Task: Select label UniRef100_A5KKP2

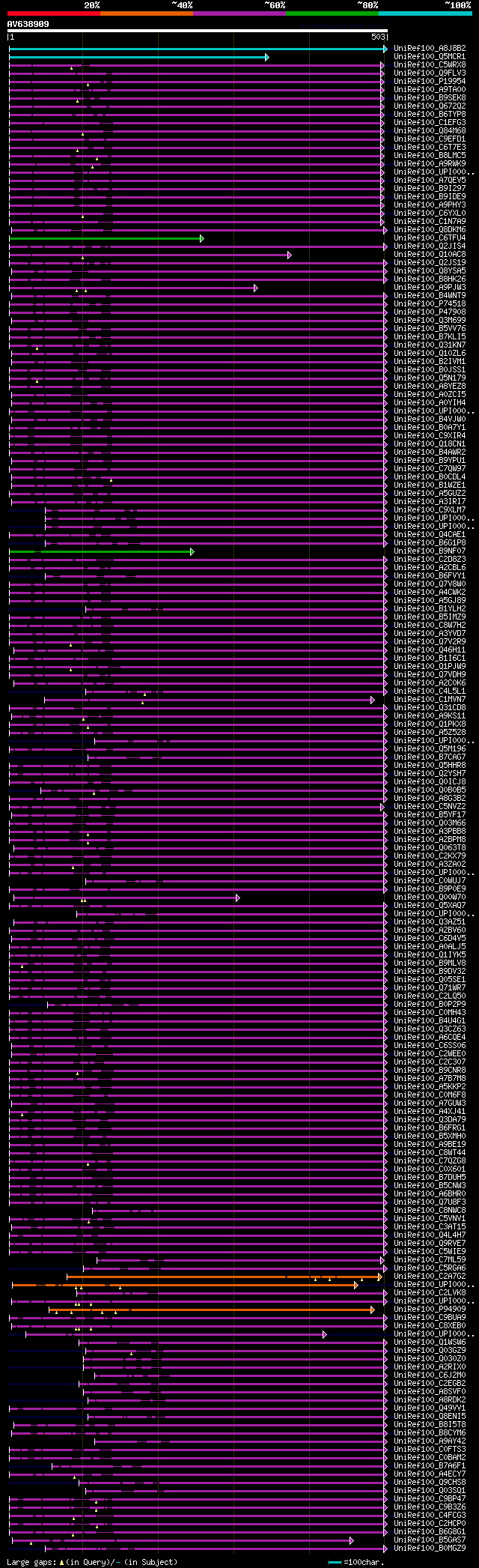Action: (430, 1087)
